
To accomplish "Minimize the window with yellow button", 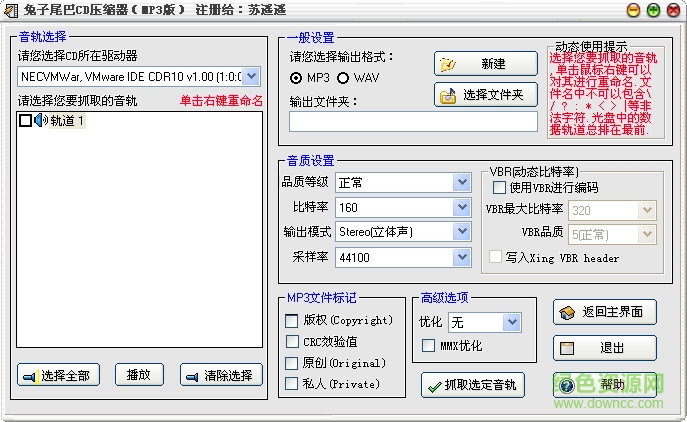I will tap(633, 10).
